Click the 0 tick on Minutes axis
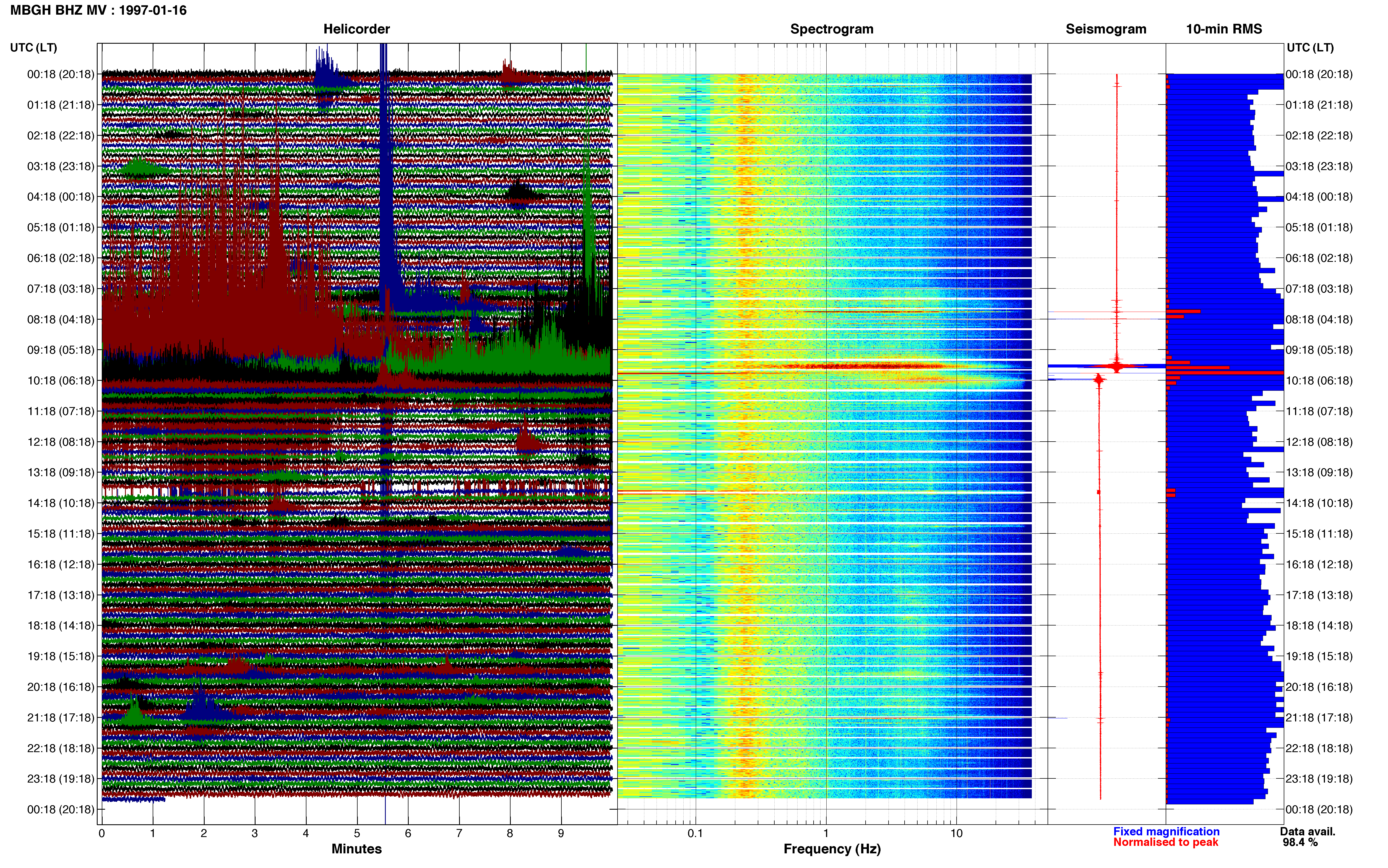 click(101, 833)
